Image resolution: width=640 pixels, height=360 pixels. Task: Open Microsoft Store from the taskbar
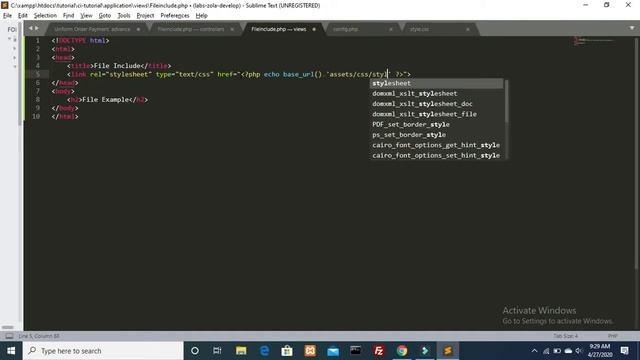287,351
